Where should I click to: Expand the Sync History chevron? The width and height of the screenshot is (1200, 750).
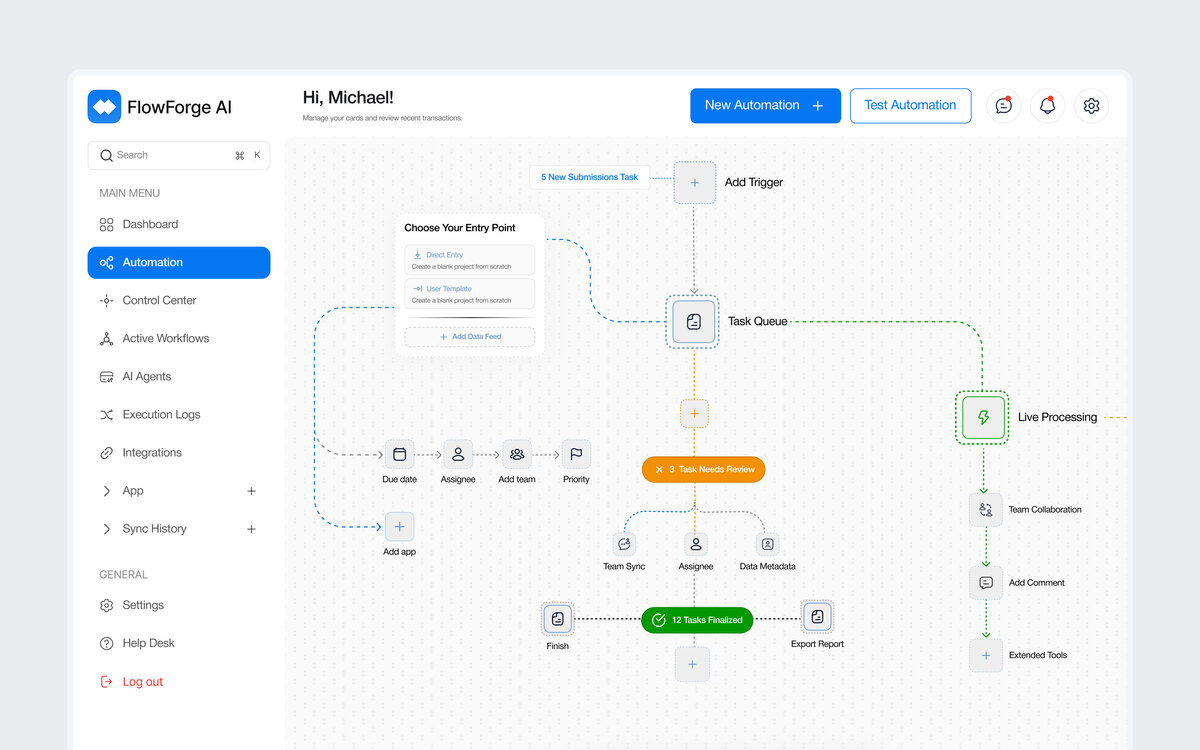pyautogui.click(x=107, y=529)
